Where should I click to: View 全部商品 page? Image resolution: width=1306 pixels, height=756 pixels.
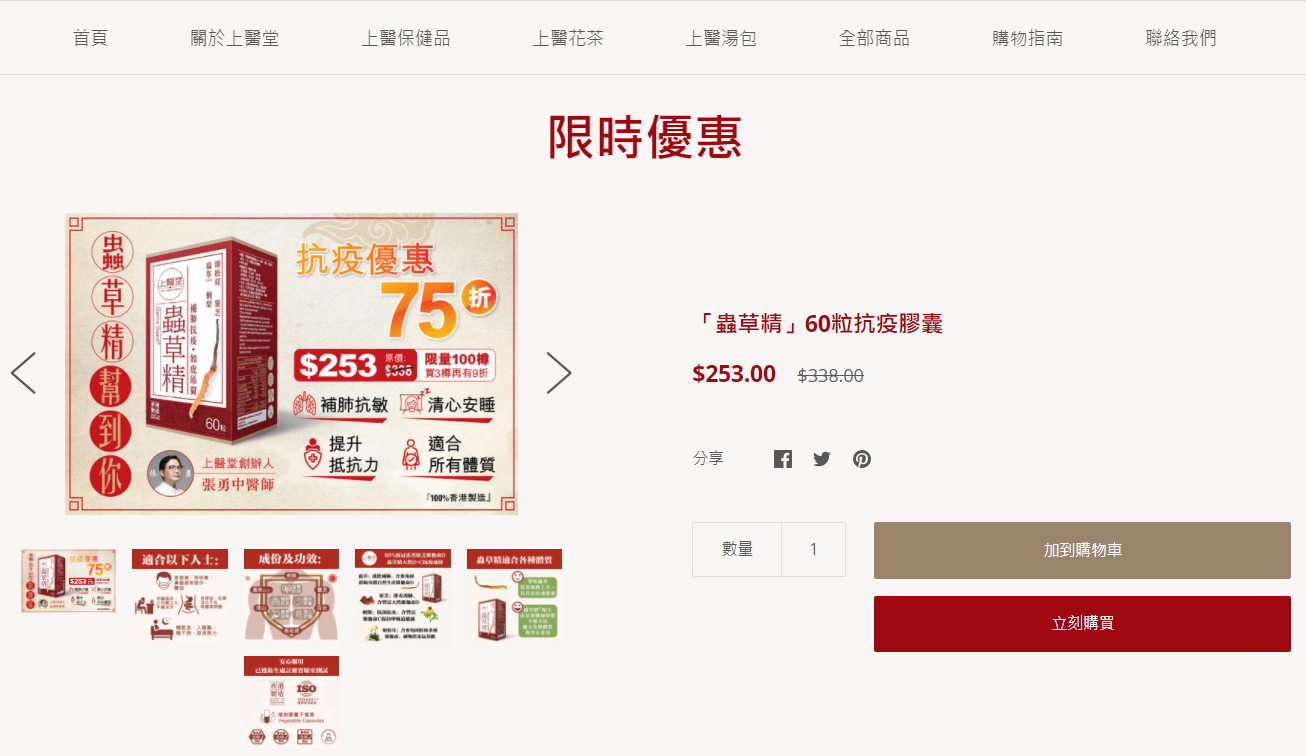[874, 38]
